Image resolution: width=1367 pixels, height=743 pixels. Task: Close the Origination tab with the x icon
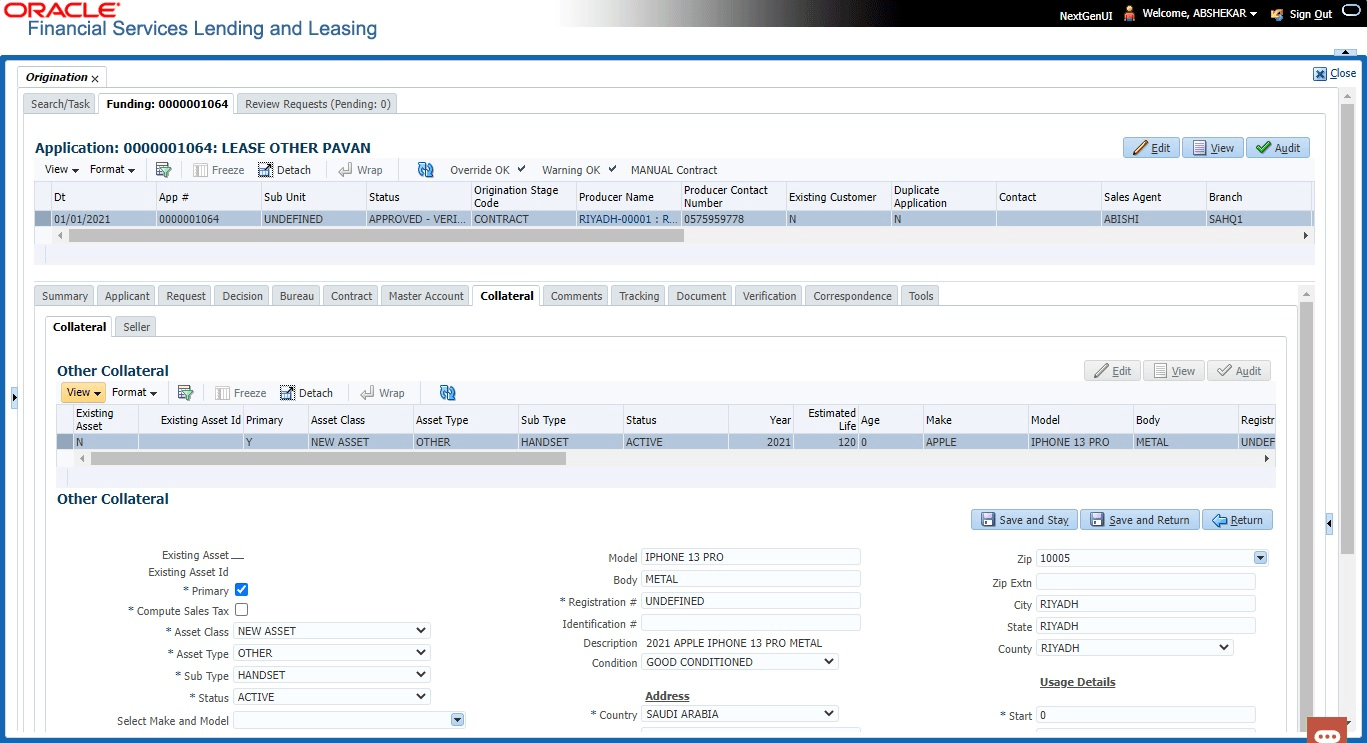point(95,78)
